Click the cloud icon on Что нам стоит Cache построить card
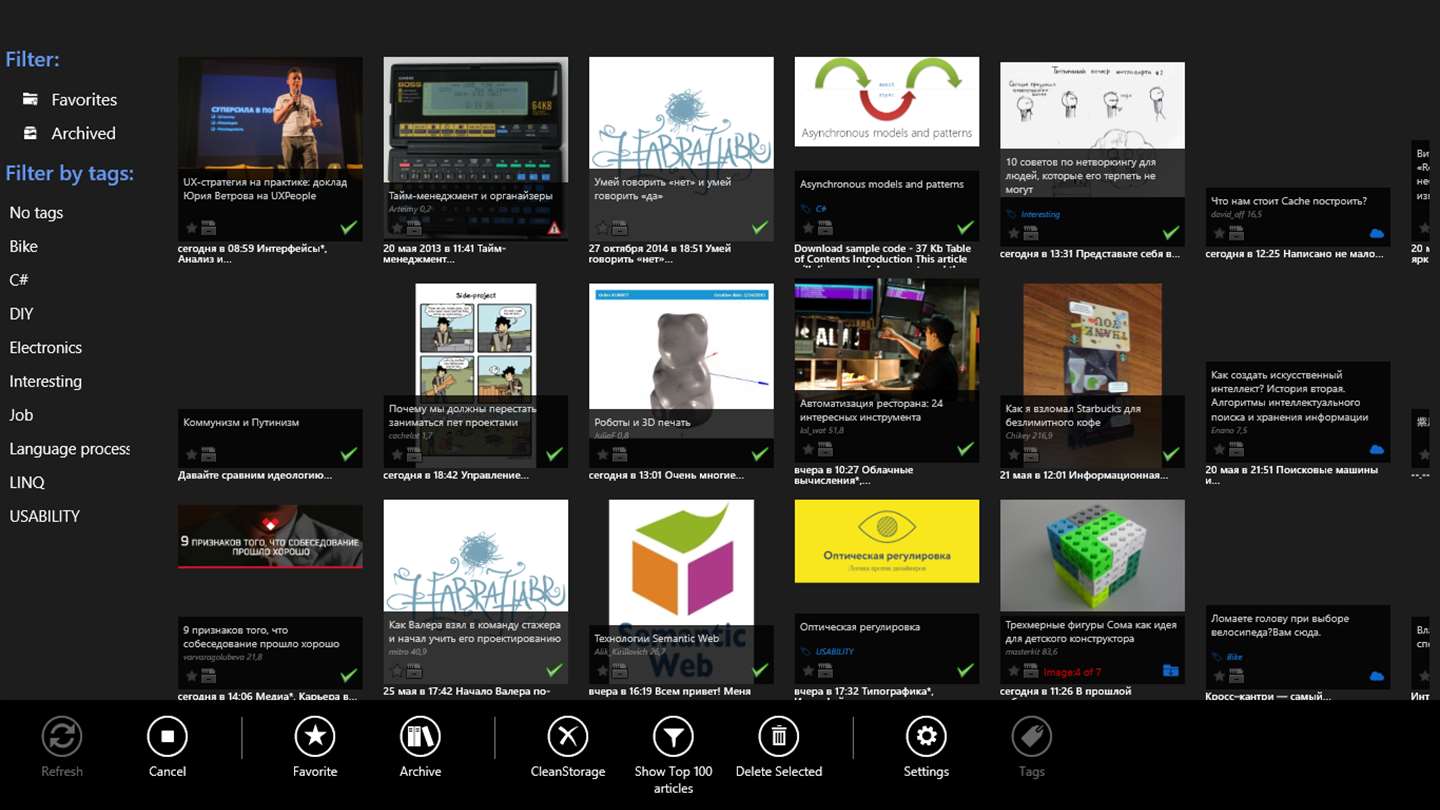Screen dimensions: 1440x810 pyautogui.click(x=1376, y=233)
